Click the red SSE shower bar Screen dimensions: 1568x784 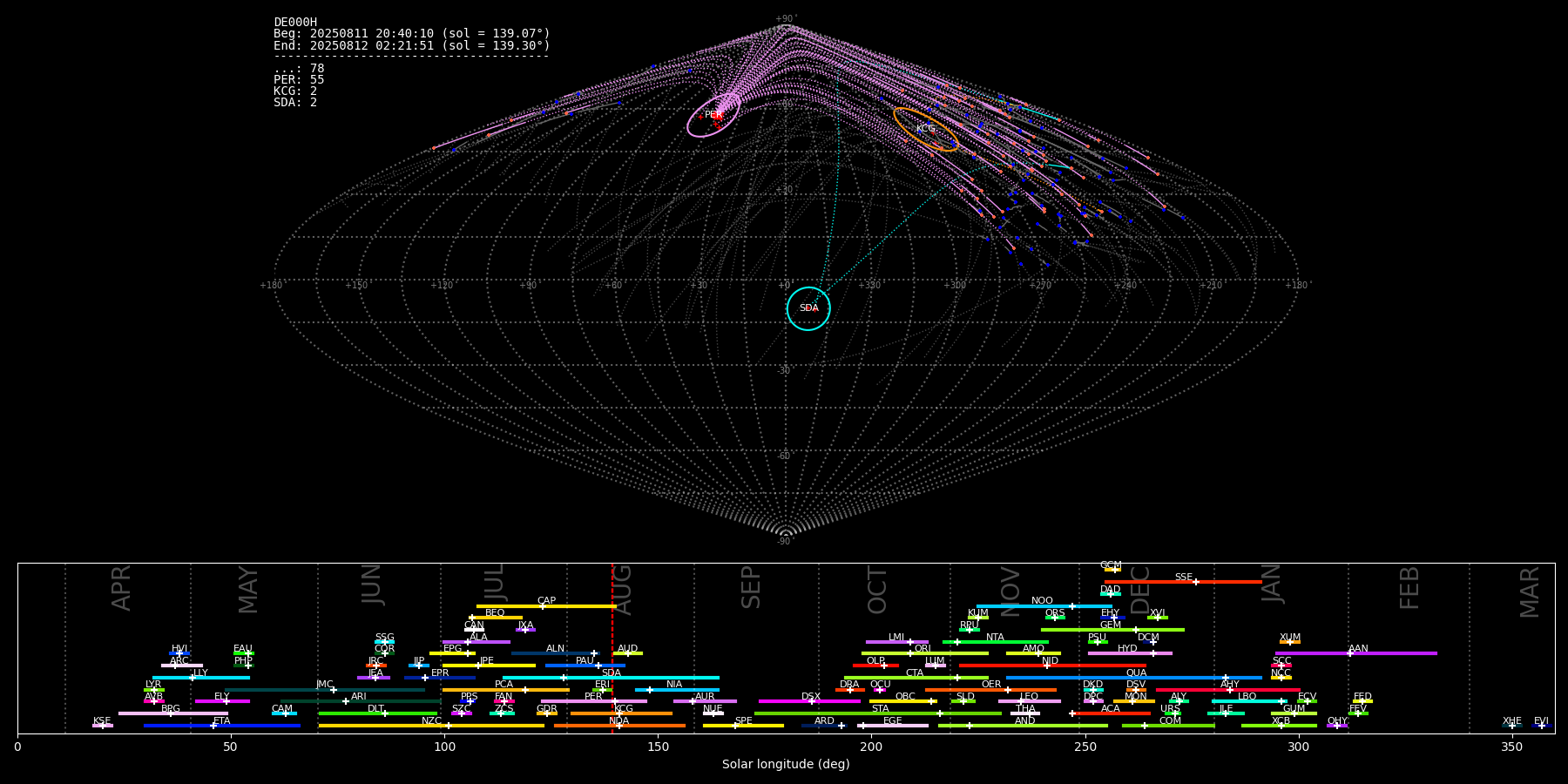click(1183, 582)
